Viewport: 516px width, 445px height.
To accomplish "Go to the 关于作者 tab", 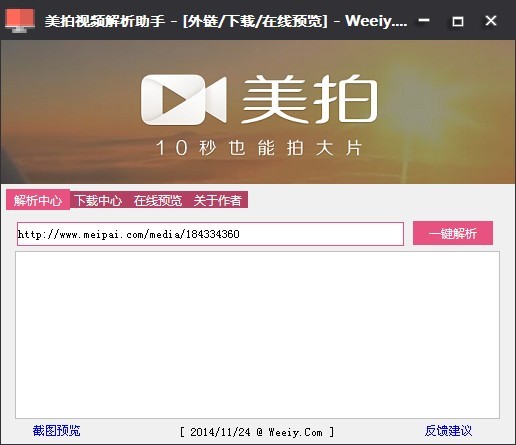I will 217,200.
